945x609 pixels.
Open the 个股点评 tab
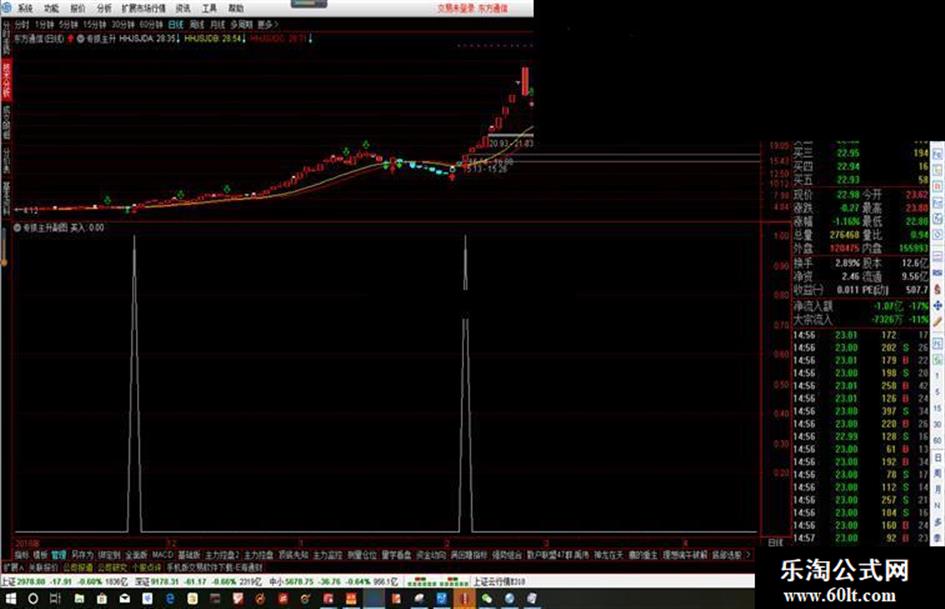[x=147, y=568]
